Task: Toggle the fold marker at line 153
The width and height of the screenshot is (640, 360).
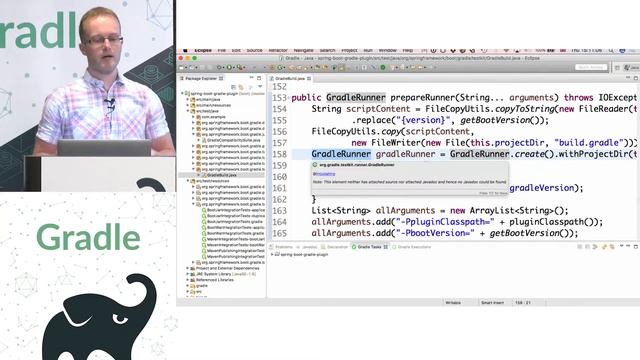Action: tap(289, 98)
